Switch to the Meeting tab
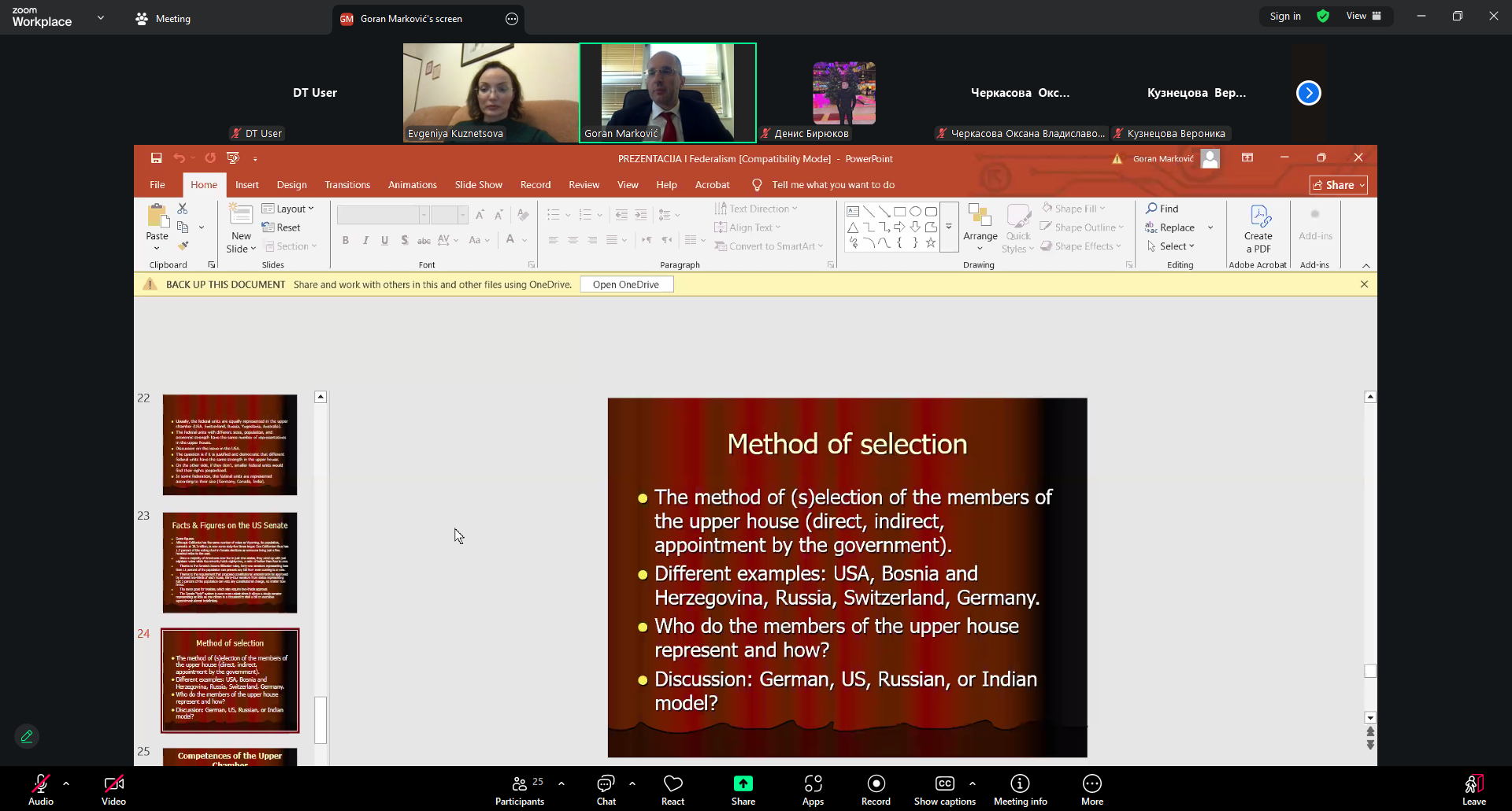 tap(163, 19)
